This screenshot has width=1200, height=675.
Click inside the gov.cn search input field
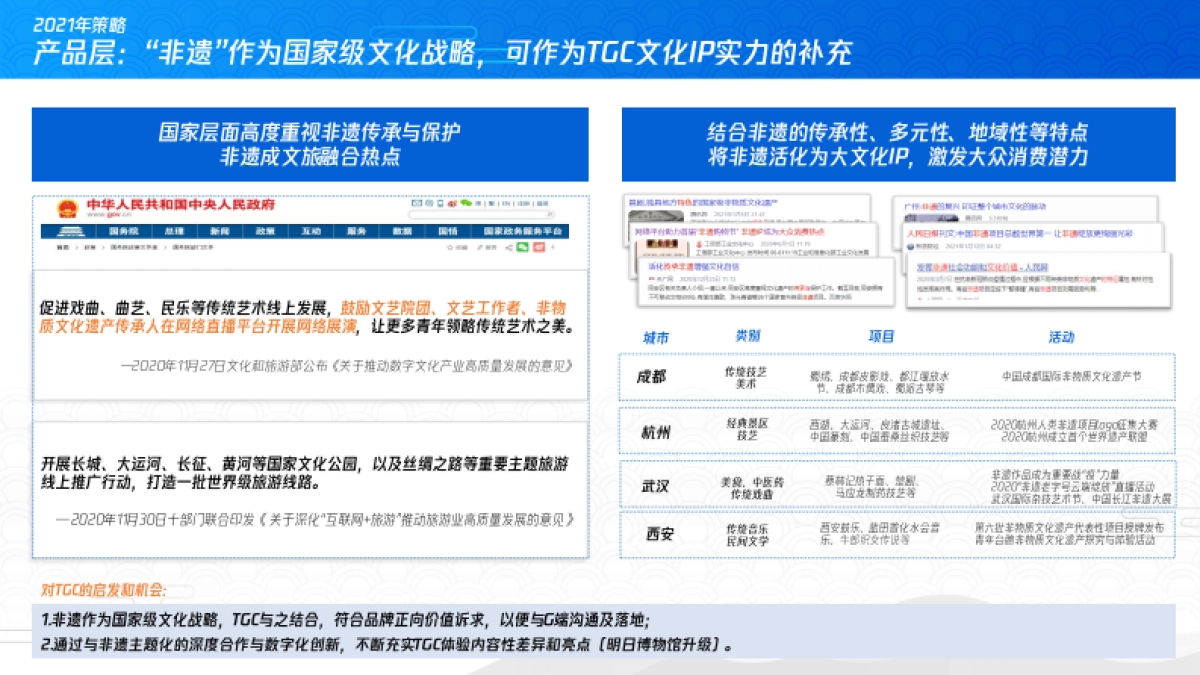480,214
